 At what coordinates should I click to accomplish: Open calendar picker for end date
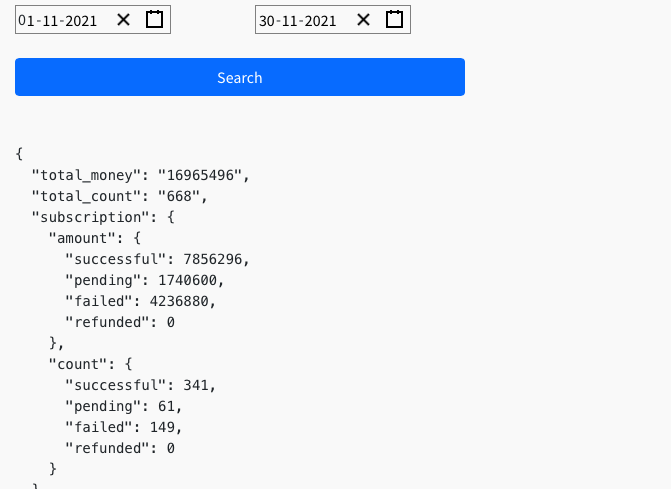coord(394,20)
